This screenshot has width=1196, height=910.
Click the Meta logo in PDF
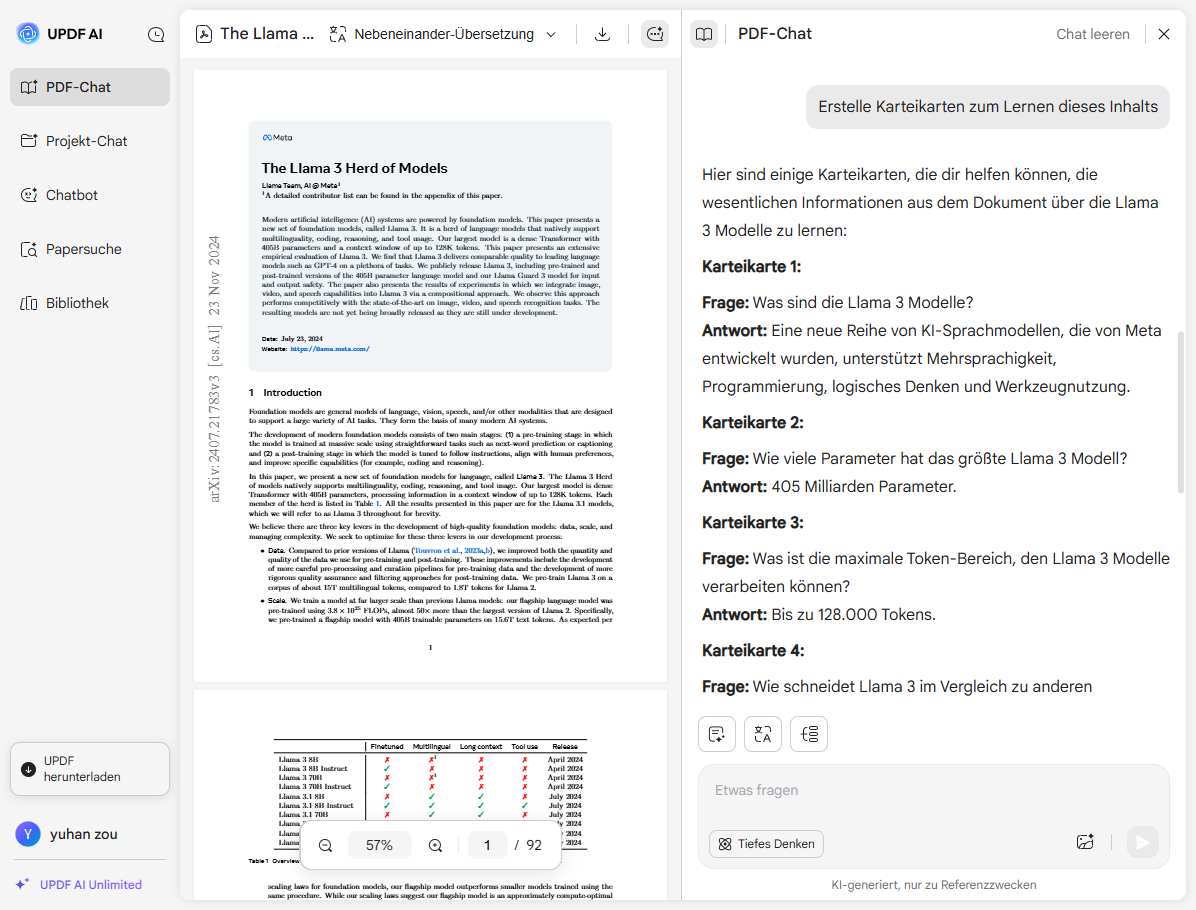278,138
